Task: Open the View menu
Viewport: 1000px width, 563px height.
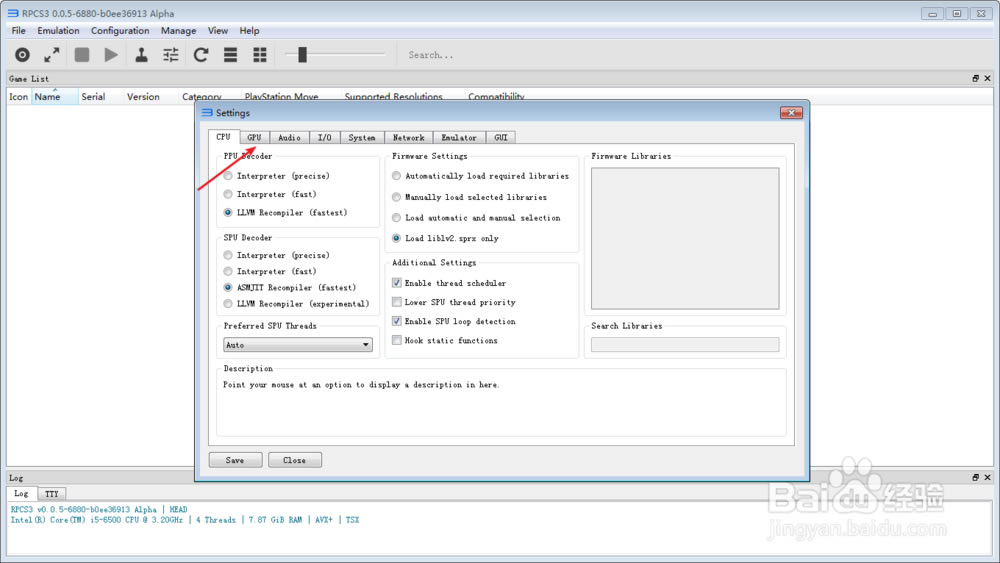Action: coord(217,31)
